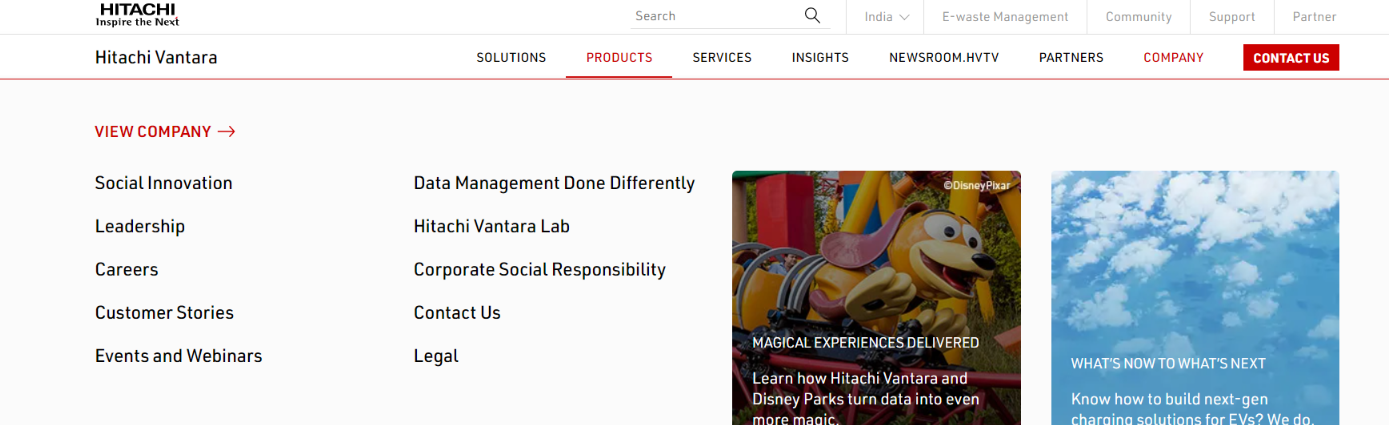Click MAGICAL EXPERIENCES DELIVERED heading
The width and height of the screenshot is (1389, 425).
coord(866,342)
